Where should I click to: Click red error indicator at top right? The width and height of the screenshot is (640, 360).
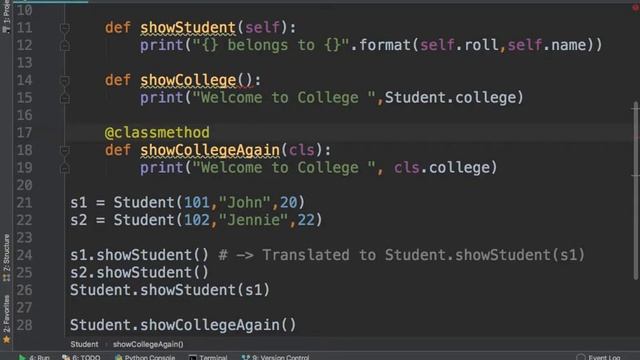click(x=636, y=7)
